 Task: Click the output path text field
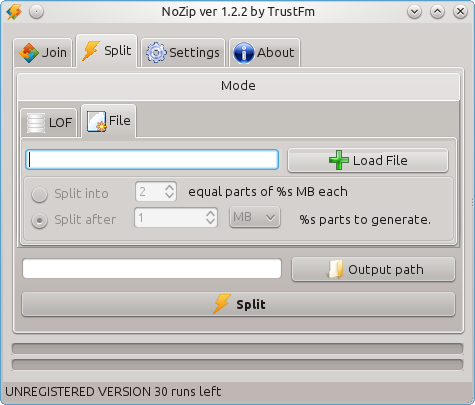[152, 269]
